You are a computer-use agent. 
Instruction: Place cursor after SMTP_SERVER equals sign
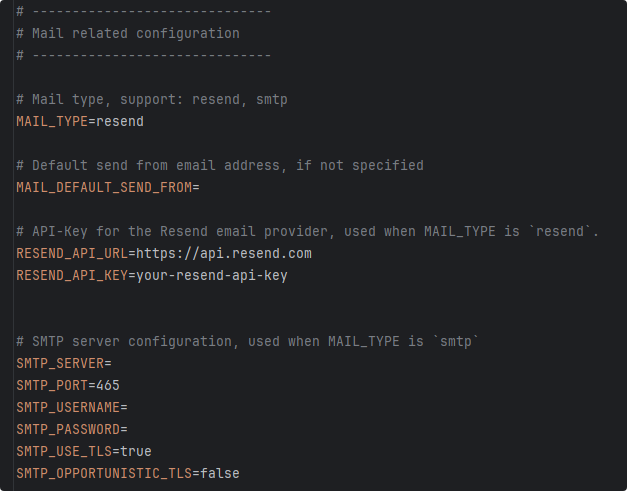(x=112, y=363)
